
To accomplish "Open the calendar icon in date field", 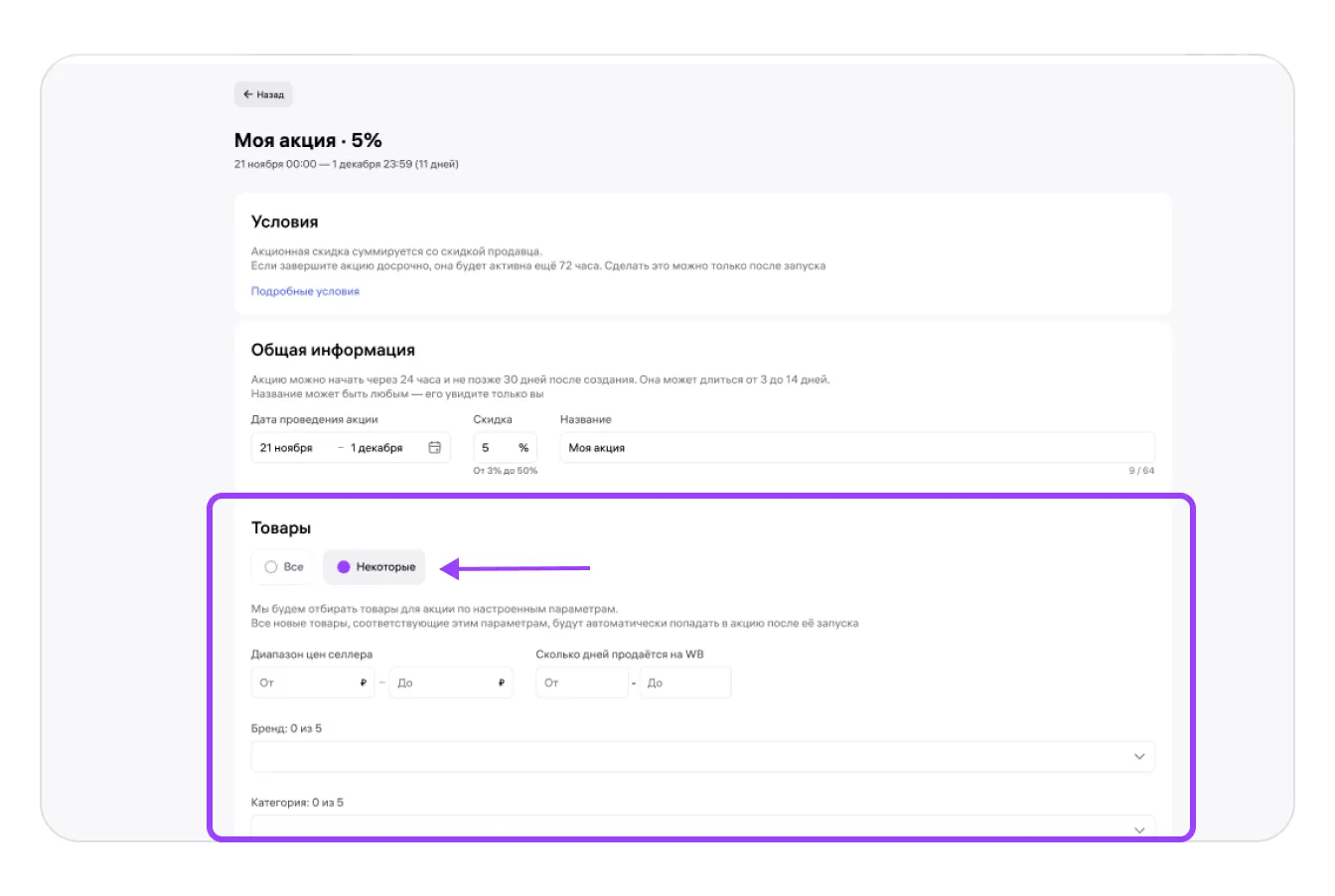I will 434,447.
